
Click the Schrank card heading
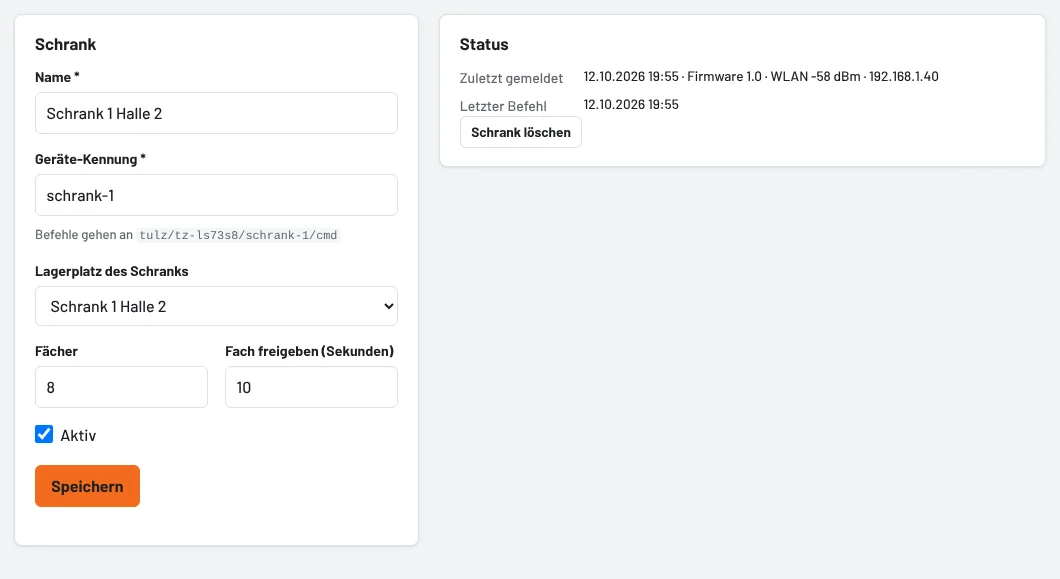click(x=66, y=45)
